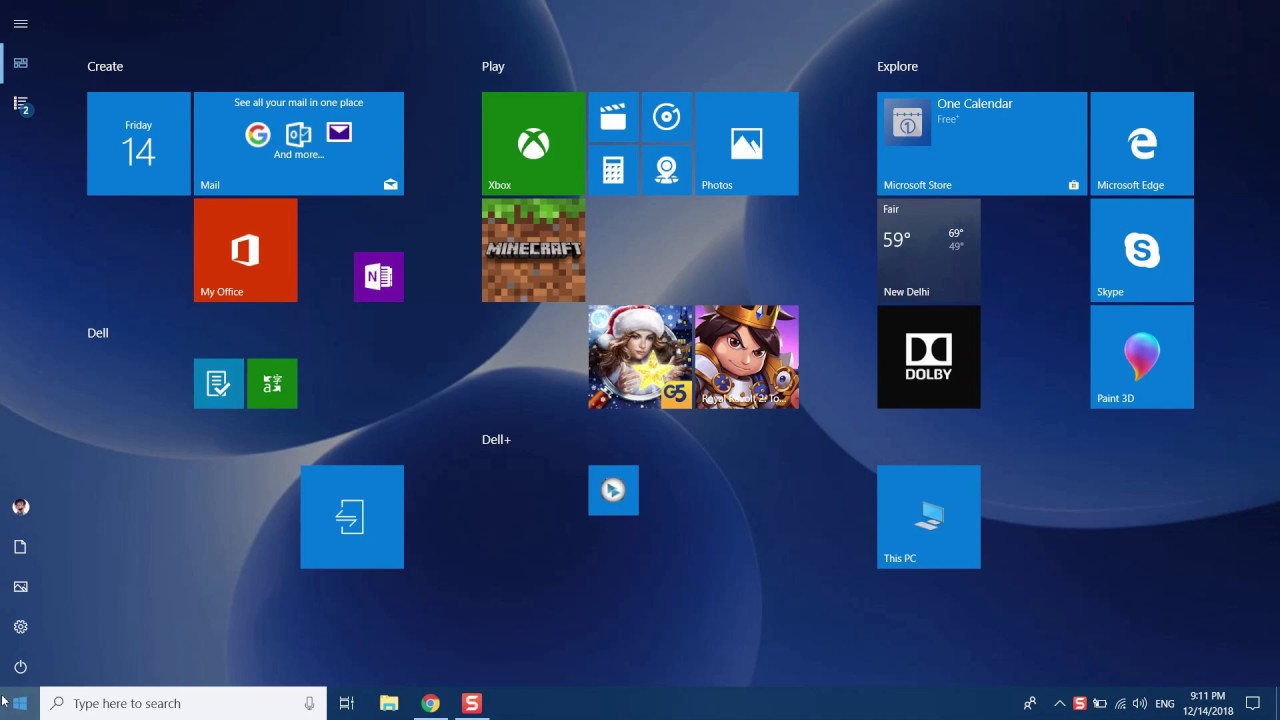Screen dimensions: 1280x720
Task: Open the red S app on taskbar
Action: (x=472, y=703)
